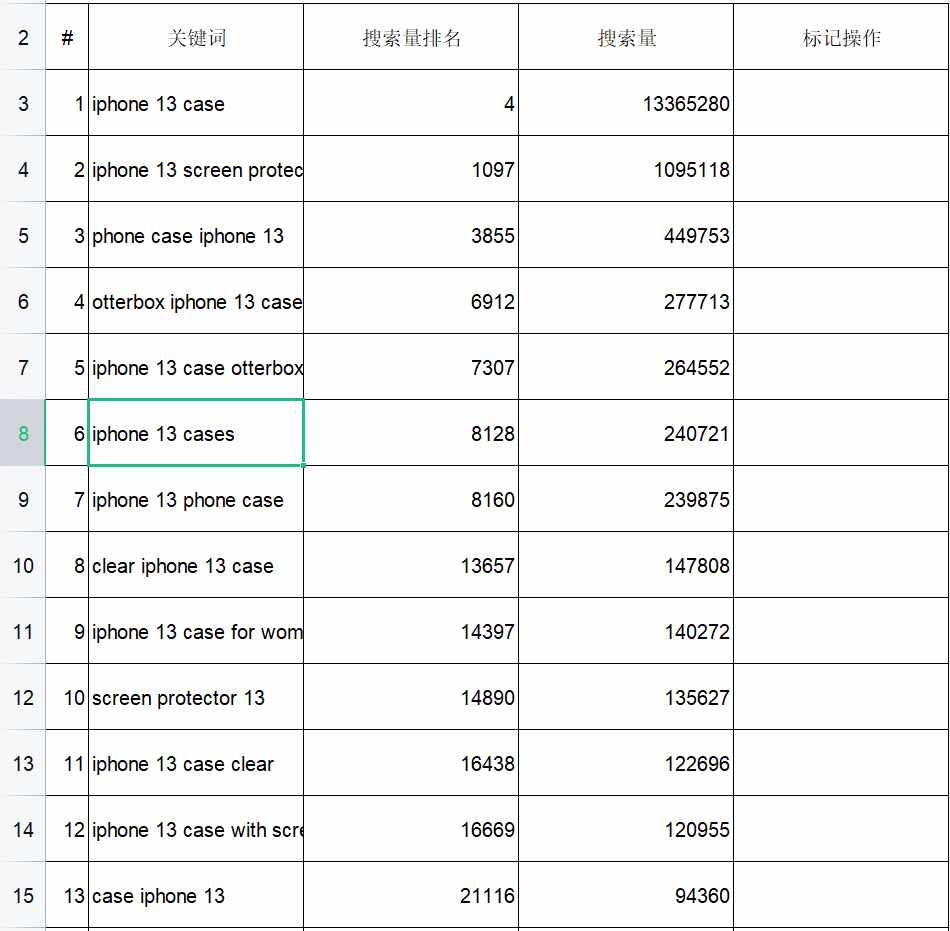Select cell 'otterbox iphone 13 case'
This screenshot has width=950, height=931.
(196, 301)
